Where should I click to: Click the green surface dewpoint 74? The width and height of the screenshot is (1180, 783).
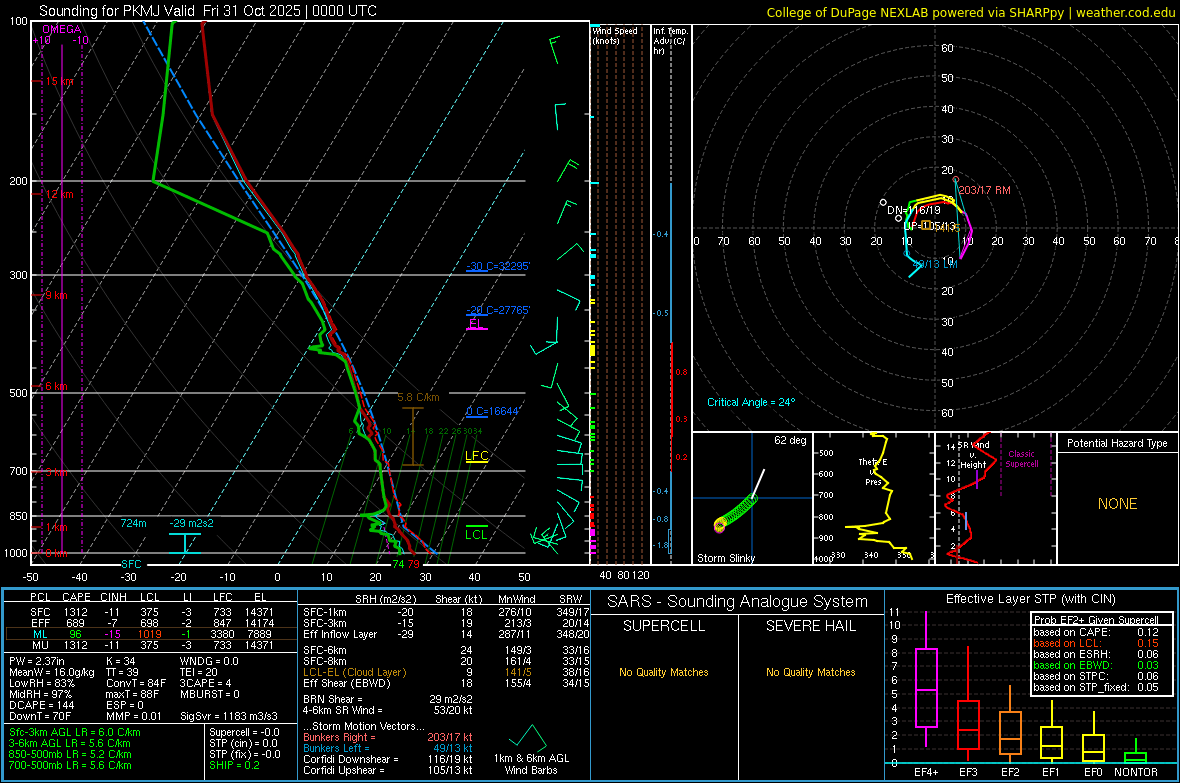click(x=398, y=564)
